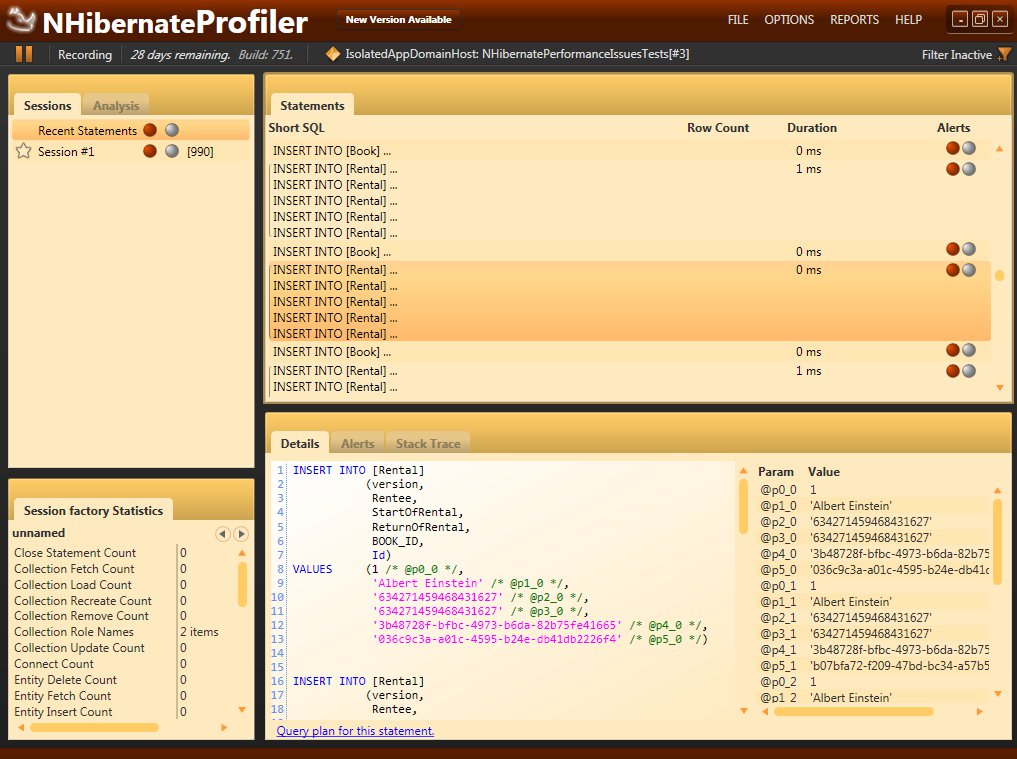The image size is (1017, 759).
Task: Sort statements by Row Count column
Action: (718, 128)
